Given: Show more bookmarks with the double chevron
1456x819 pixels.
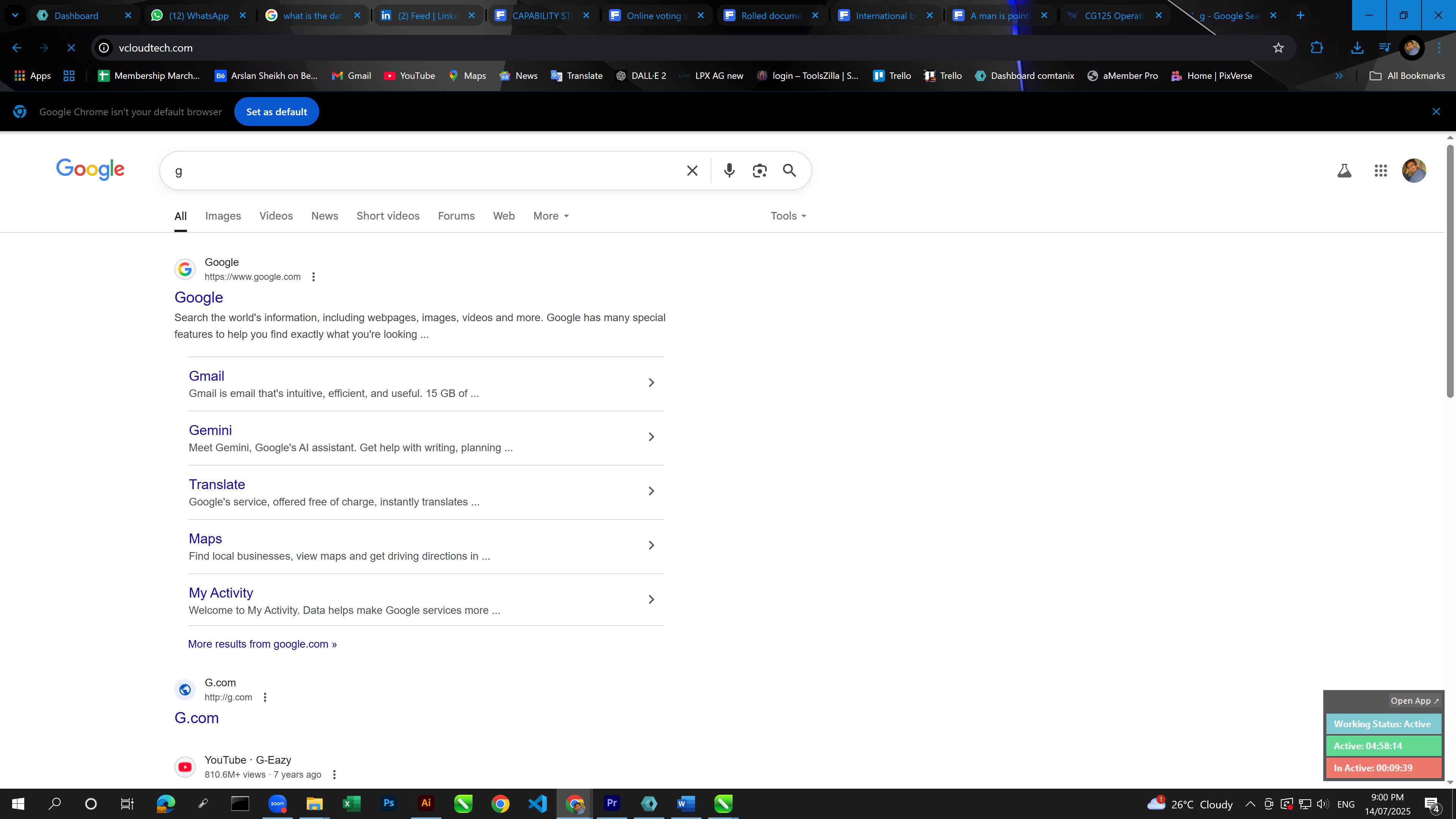Looking at the screenshot, I should [1338, 76].
